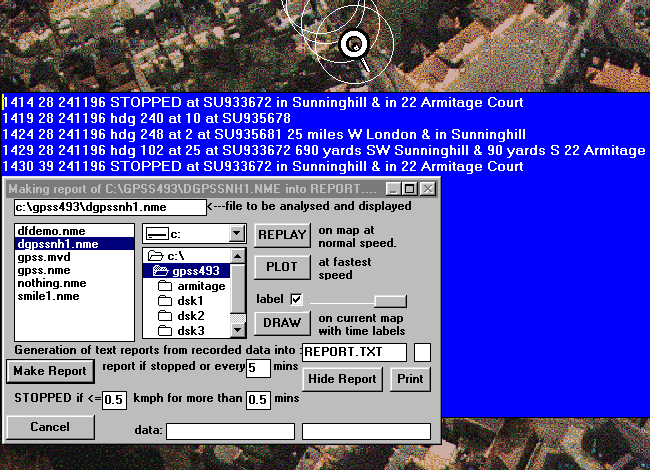Hide the report with Hide Report
650x470 pixels.
tap(343, 379)
